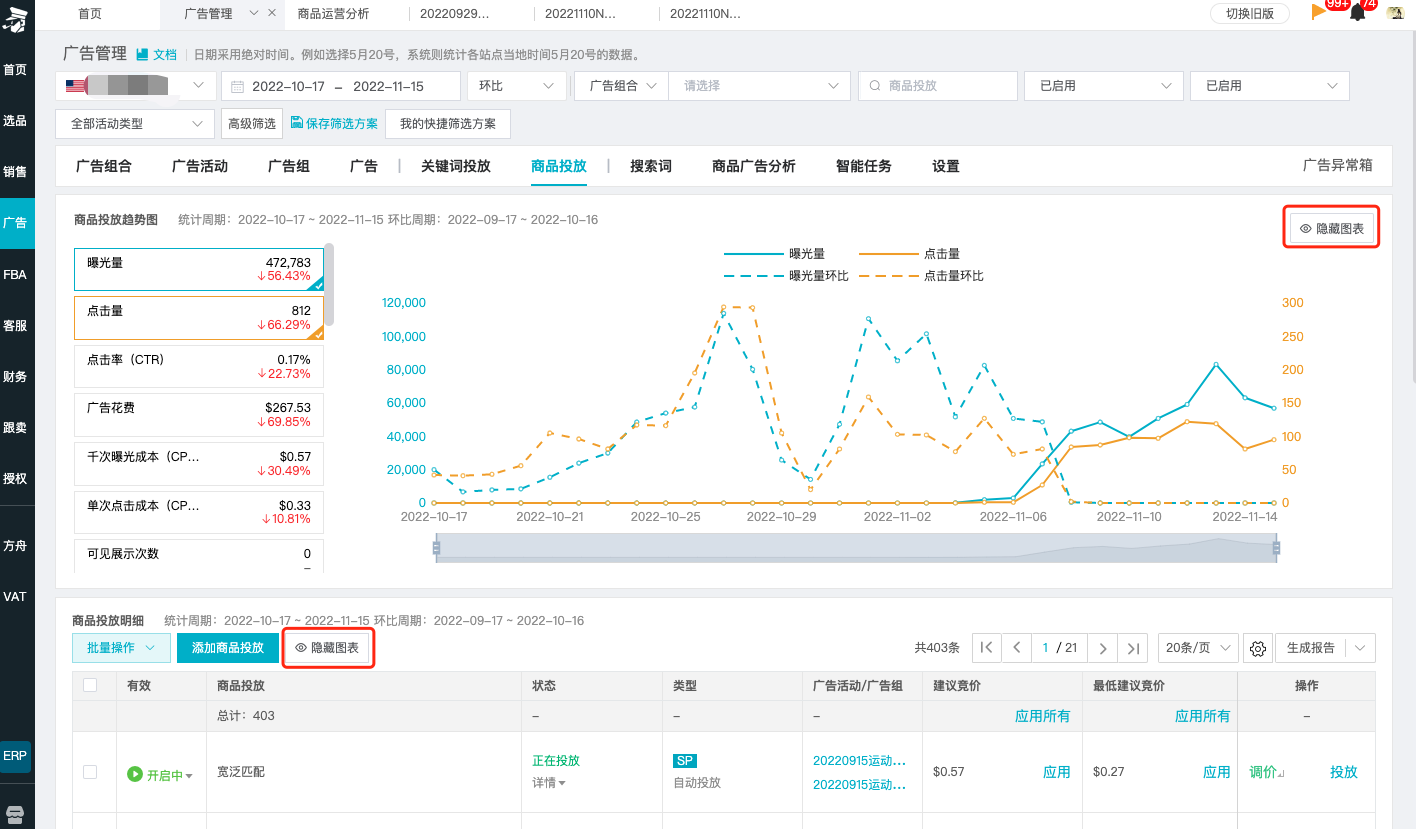1416x829 pixels.
Task: Open the 请选择 dropdown
Action: [759, 86]
